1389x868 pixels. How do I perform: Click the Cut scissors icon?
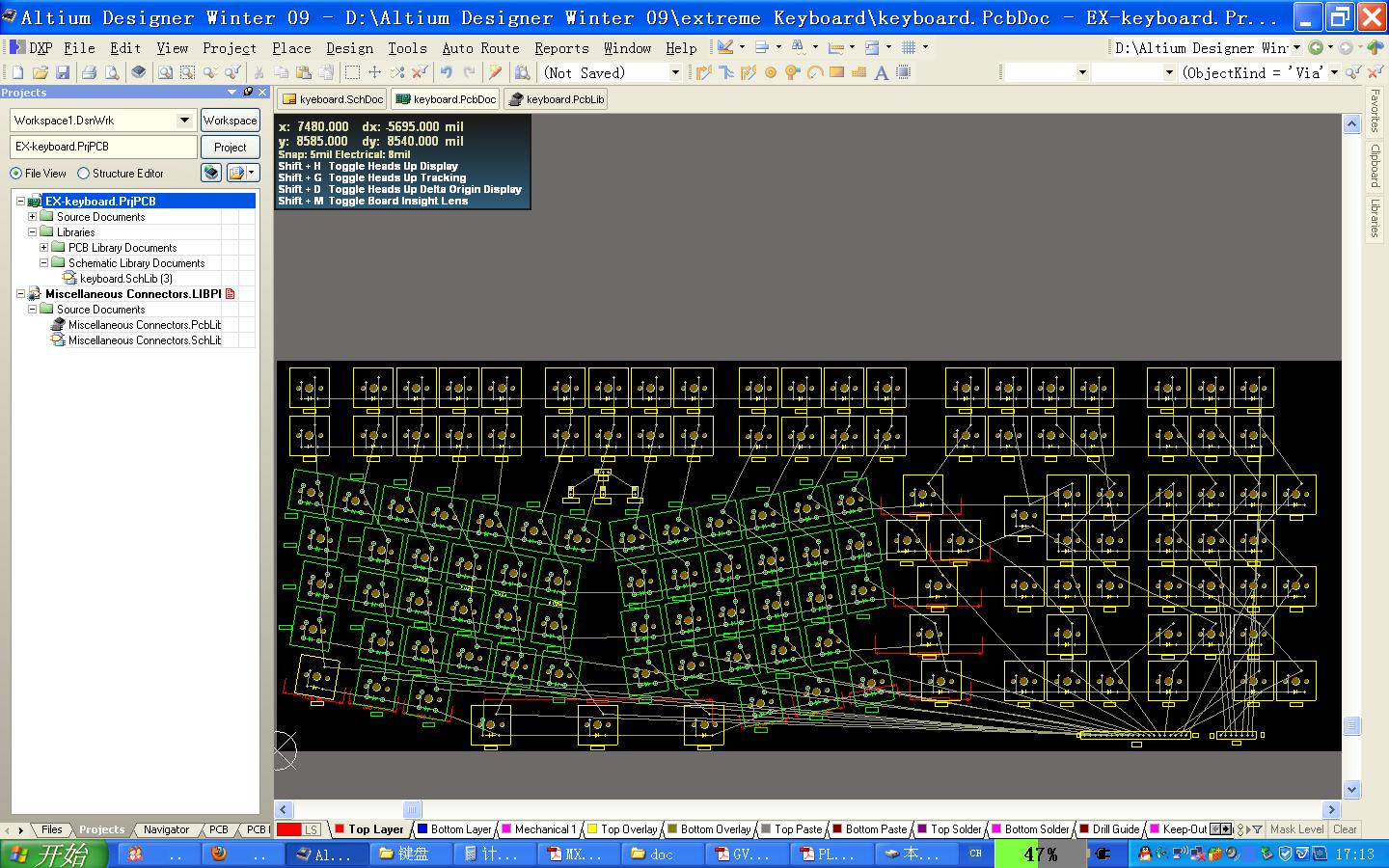coord(259,72)
